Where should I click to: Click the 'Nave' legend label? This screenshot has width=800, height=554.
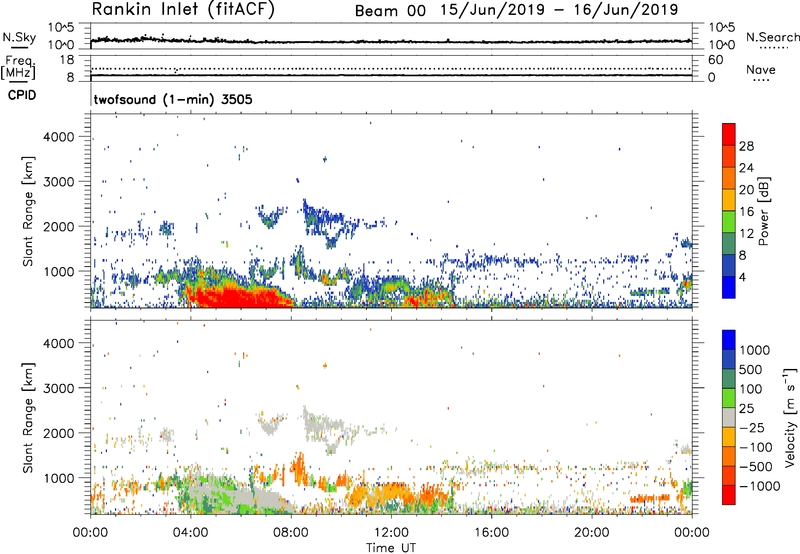760,70
